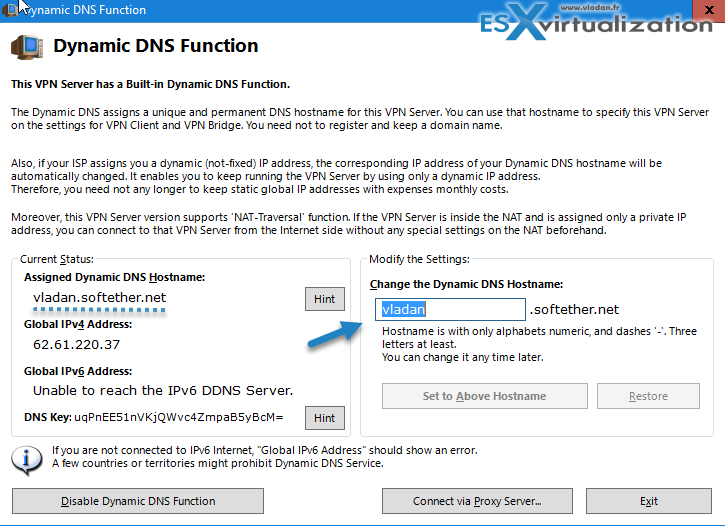Close the Dynamic DNS Function window
The height and width of the screenshot is (526, 725).
pos(708,10)
